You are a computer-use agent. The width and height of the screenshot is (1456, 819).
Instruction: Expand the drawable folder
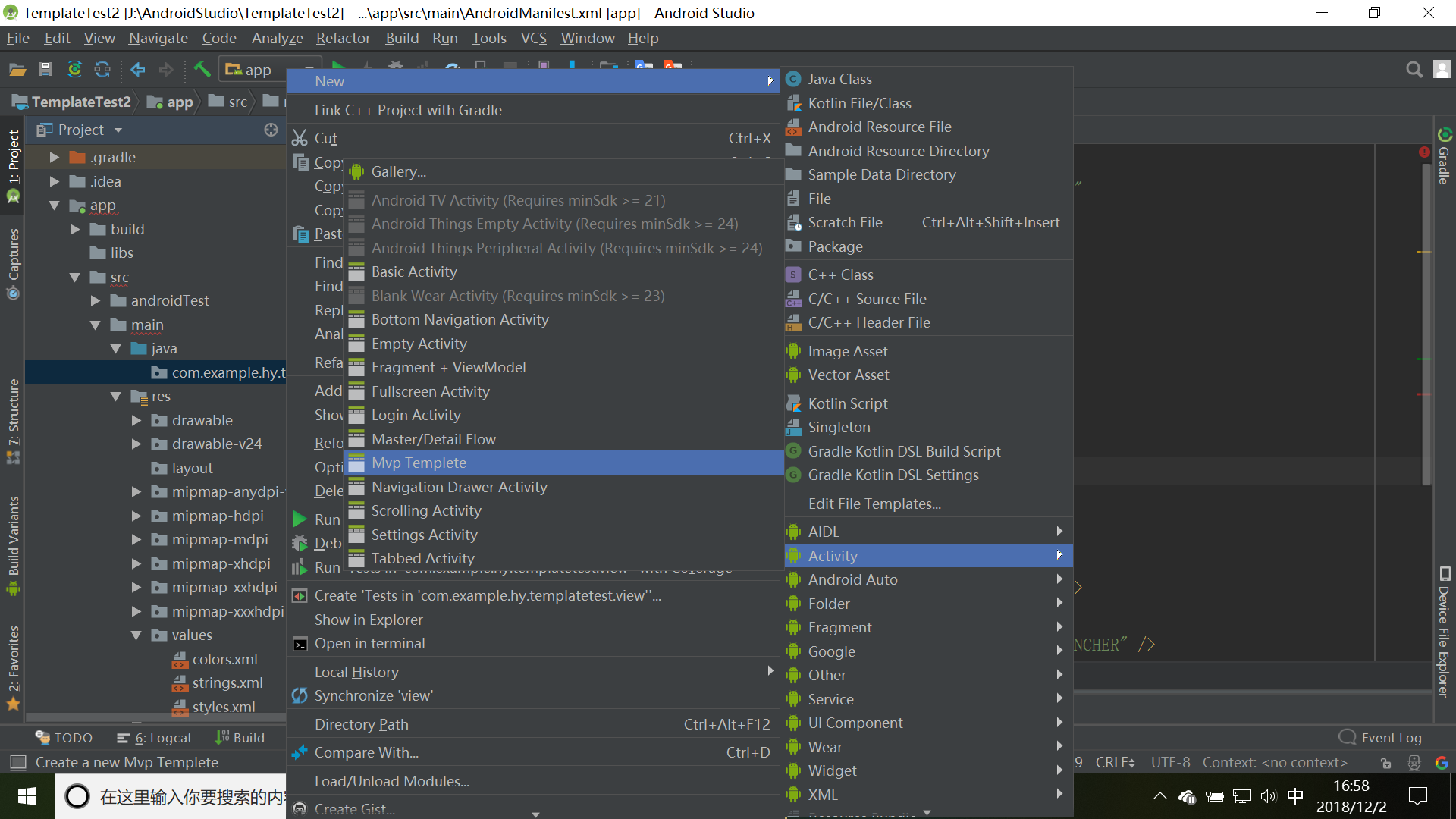click(x=136, y=420)
